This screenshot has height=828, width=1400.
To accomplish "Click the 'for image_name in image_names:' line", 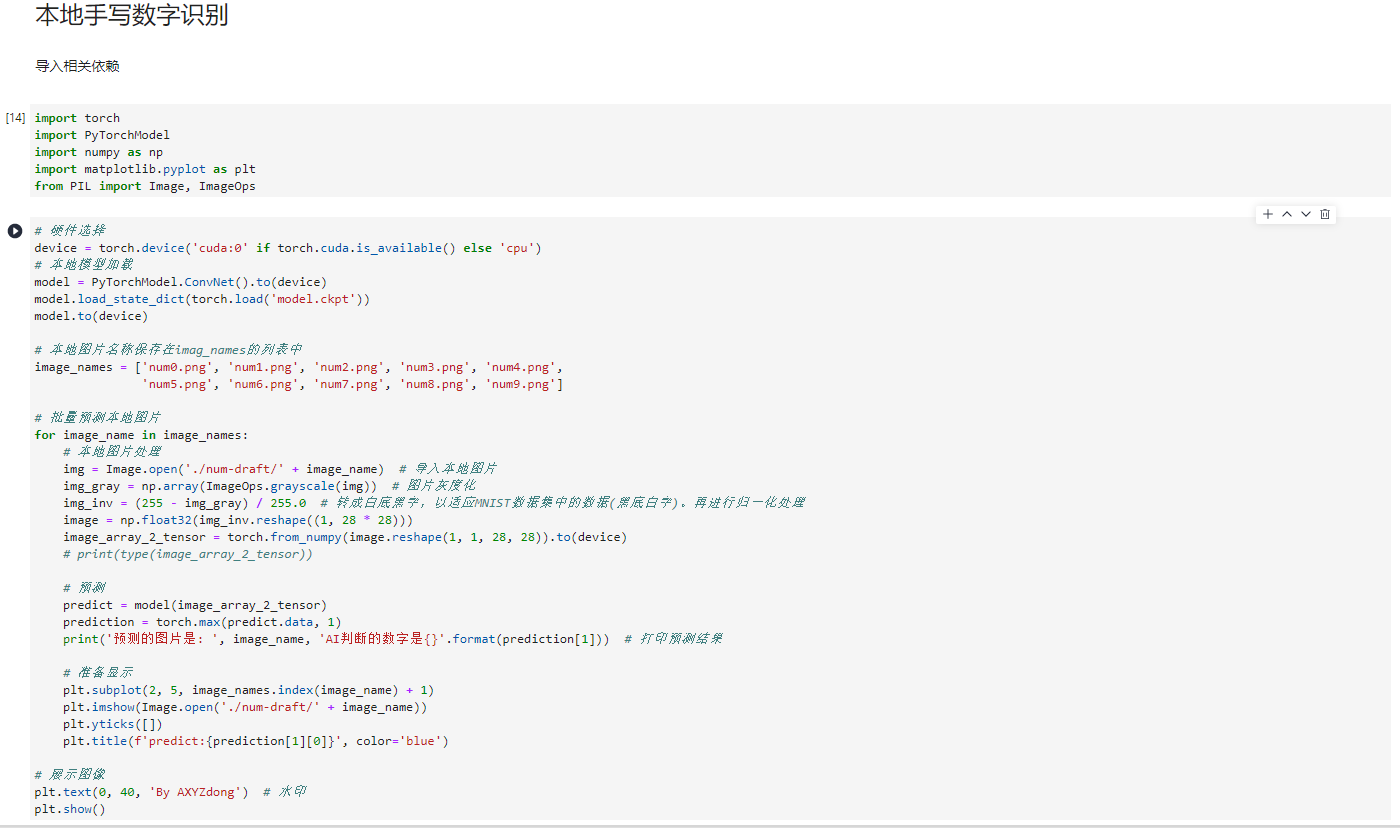I will 141,435.
